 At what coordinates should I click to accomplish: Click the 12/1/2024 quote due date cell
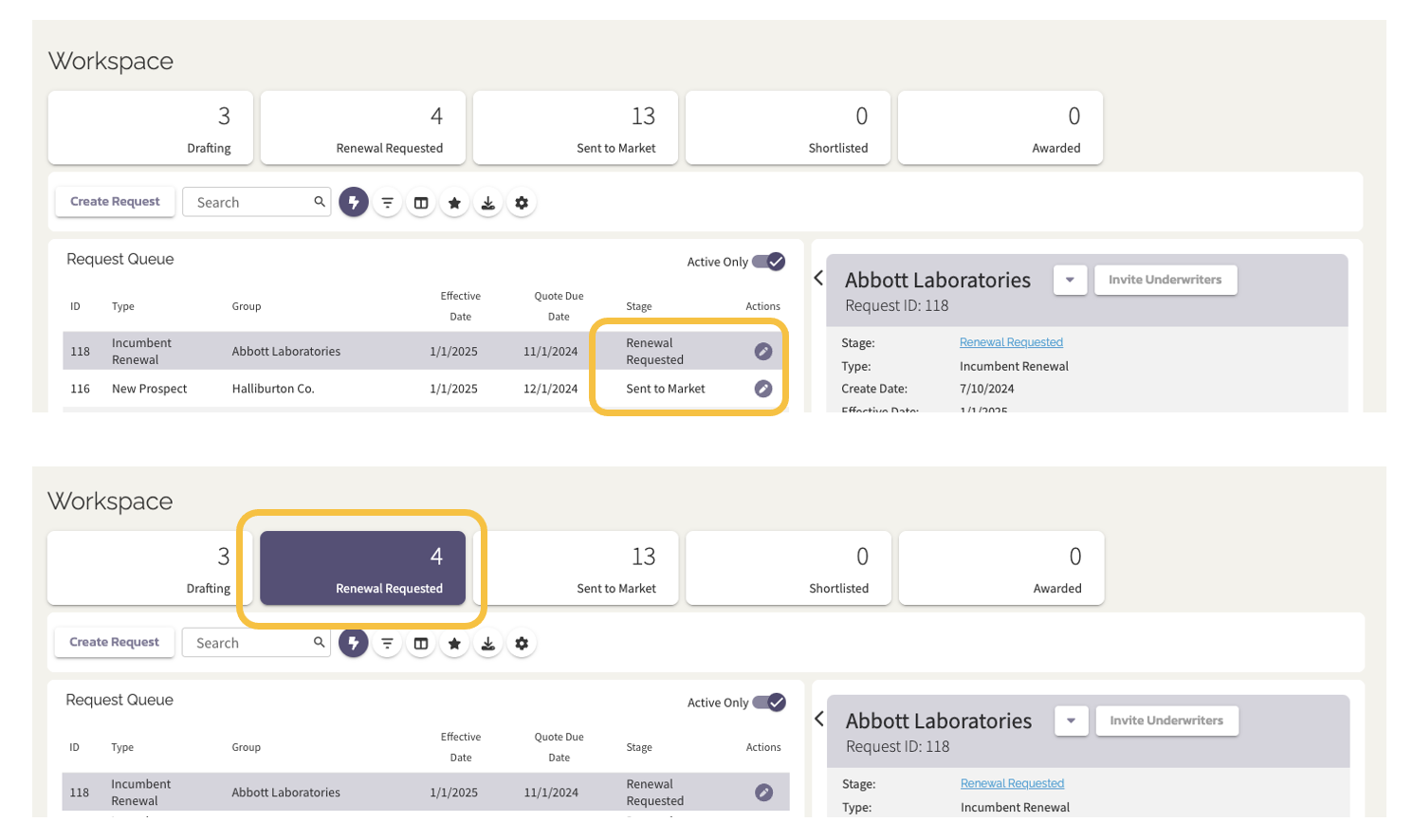click(x=551, y=389)
